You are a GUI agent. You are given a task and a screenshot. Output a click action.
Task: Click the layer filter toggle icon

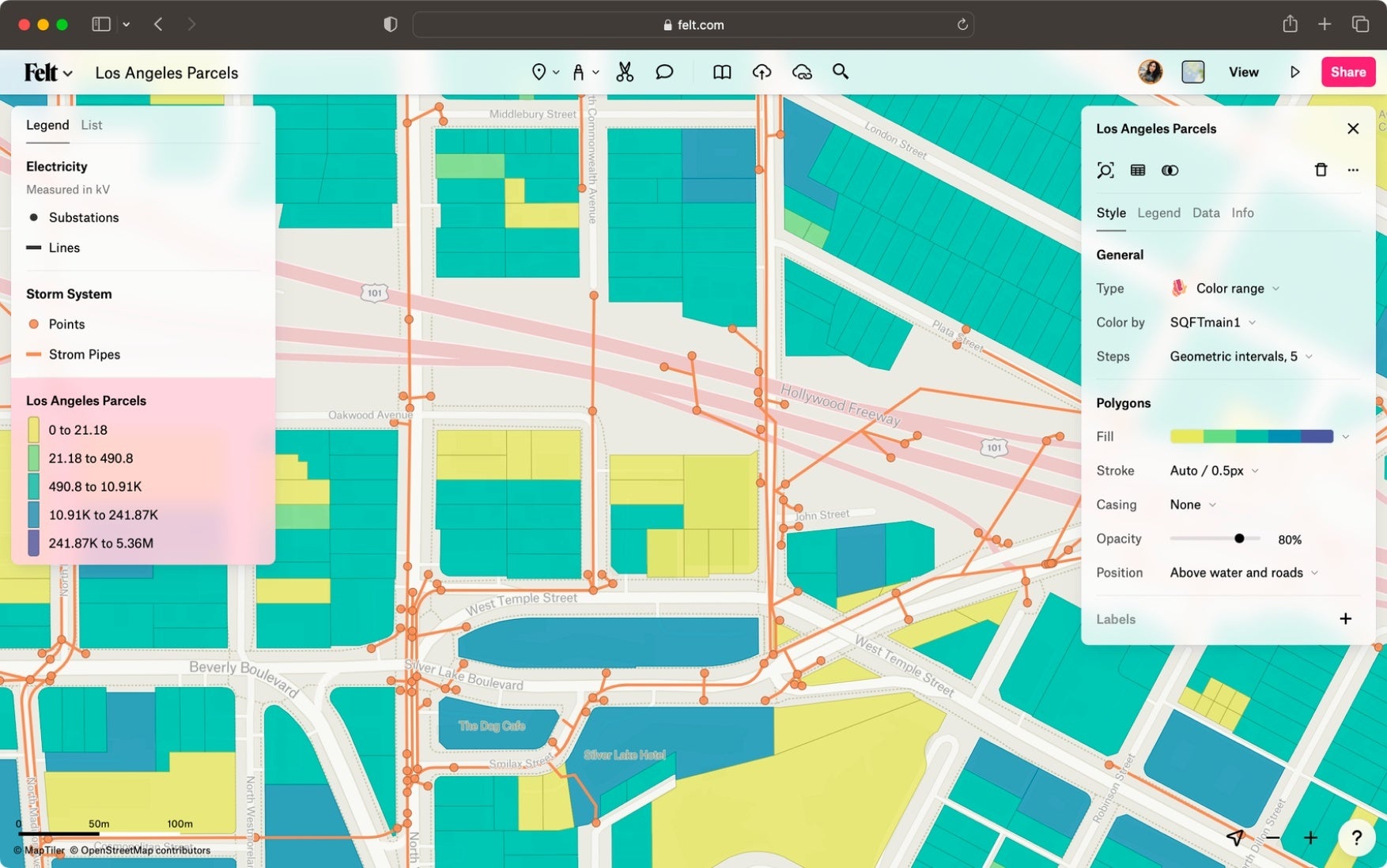[x=1170, y=170]
